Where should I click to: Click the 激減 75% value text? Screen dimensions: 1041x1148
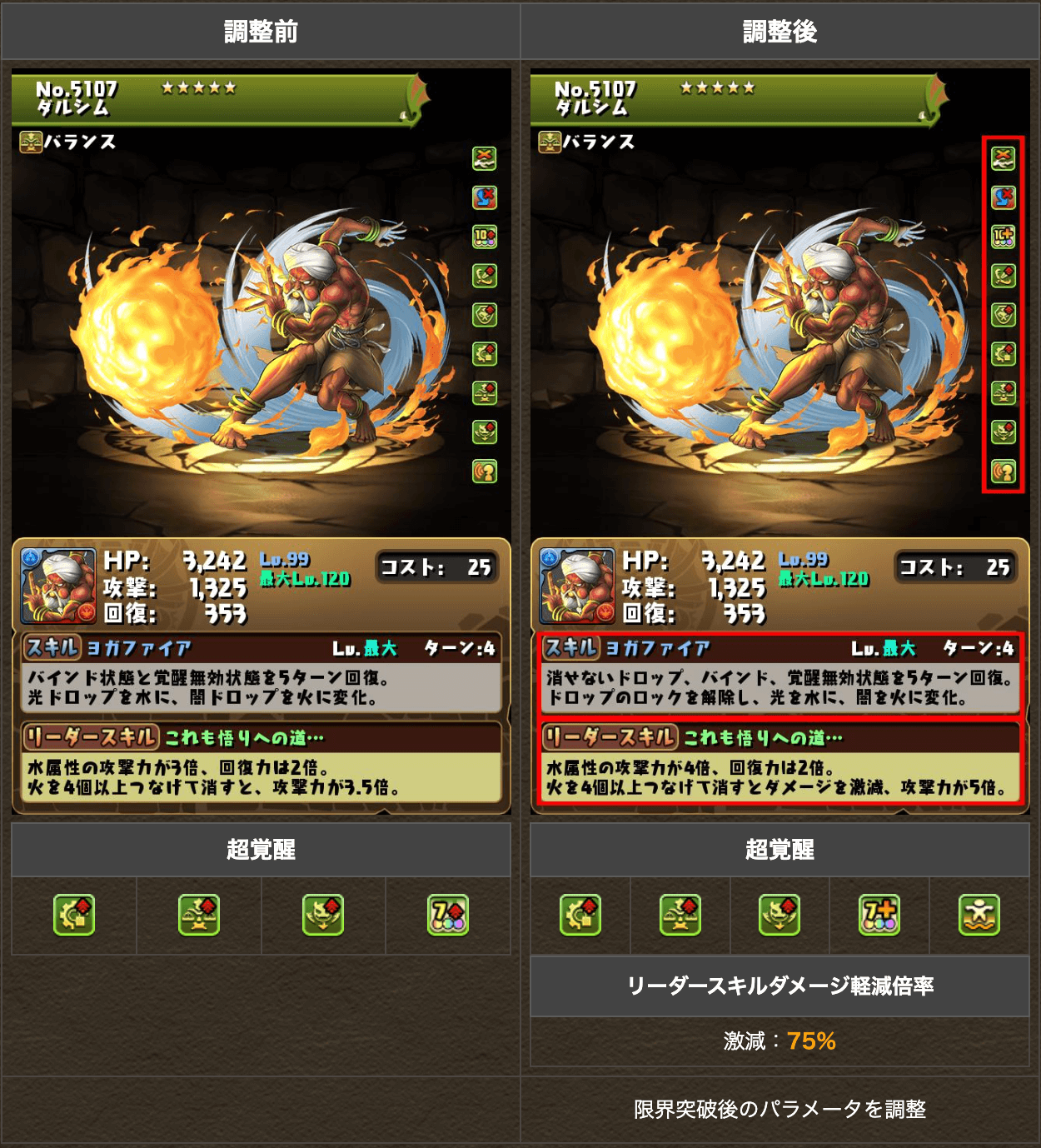coord(780,1041)
